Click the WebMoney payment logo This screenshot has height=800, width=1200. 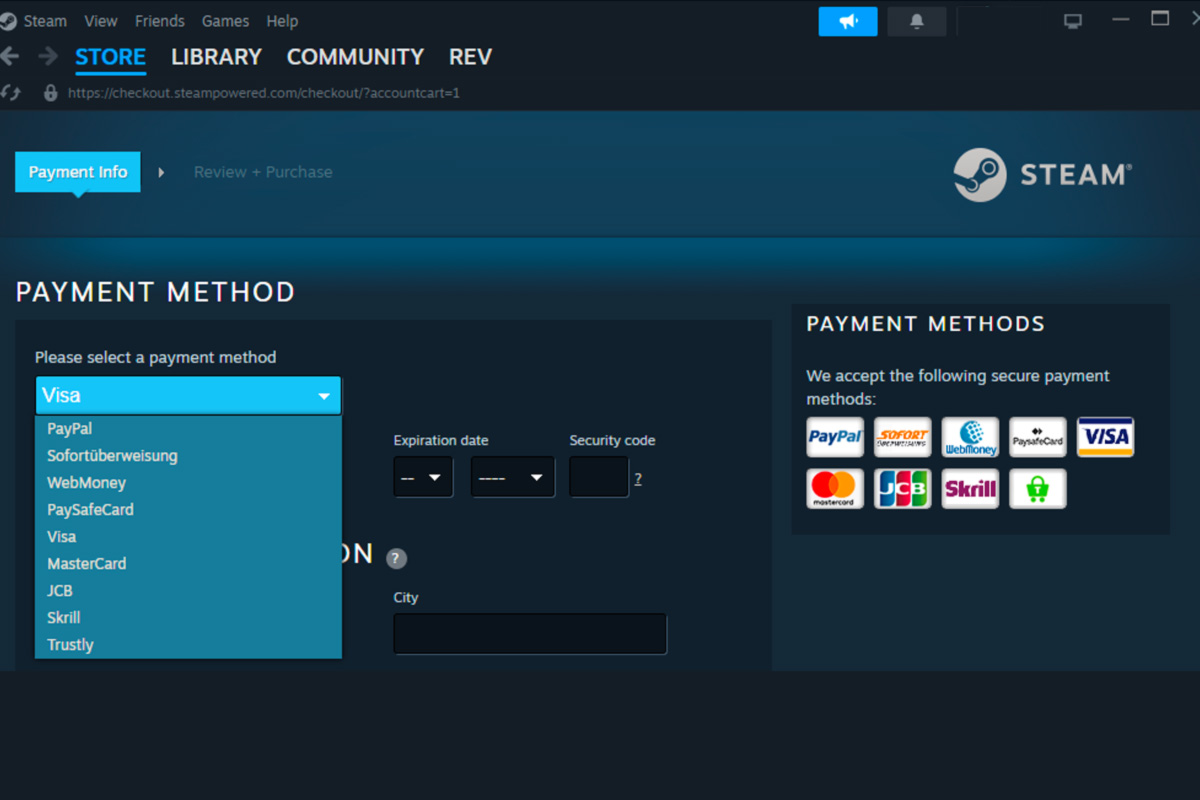tap(970, 437)
